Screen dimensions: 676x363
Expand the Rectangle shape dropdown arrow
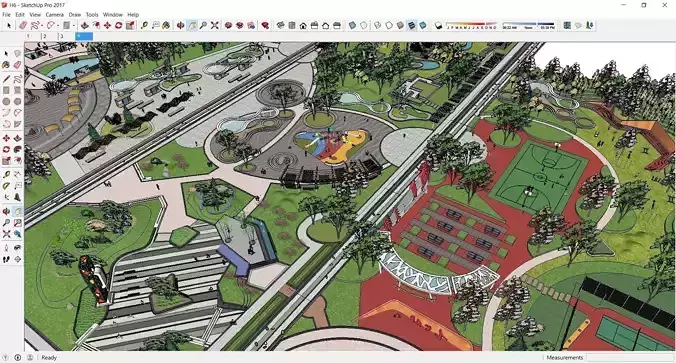coord(74,25)
